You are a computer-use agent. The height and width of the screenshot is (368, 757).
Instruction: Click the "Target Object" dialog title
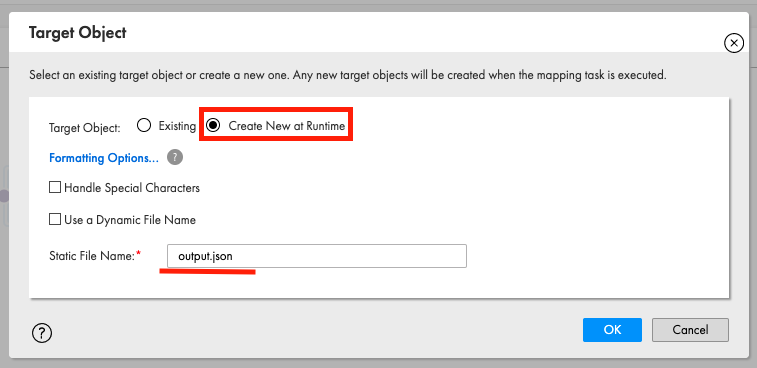click(x=78, y=33)
